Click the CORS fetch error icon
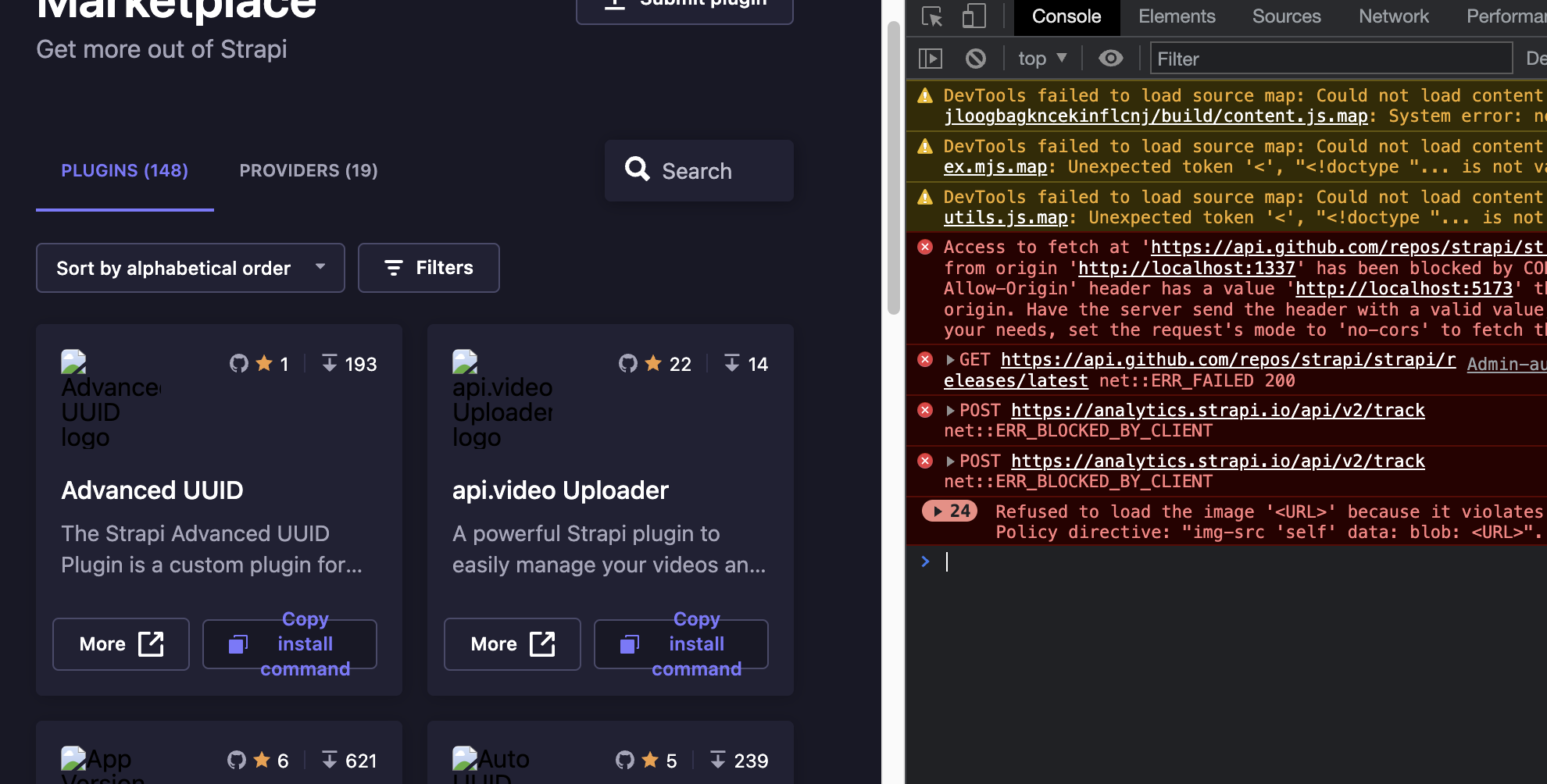Viewport: 1547px width, 784px height. (x=925, y=248)
